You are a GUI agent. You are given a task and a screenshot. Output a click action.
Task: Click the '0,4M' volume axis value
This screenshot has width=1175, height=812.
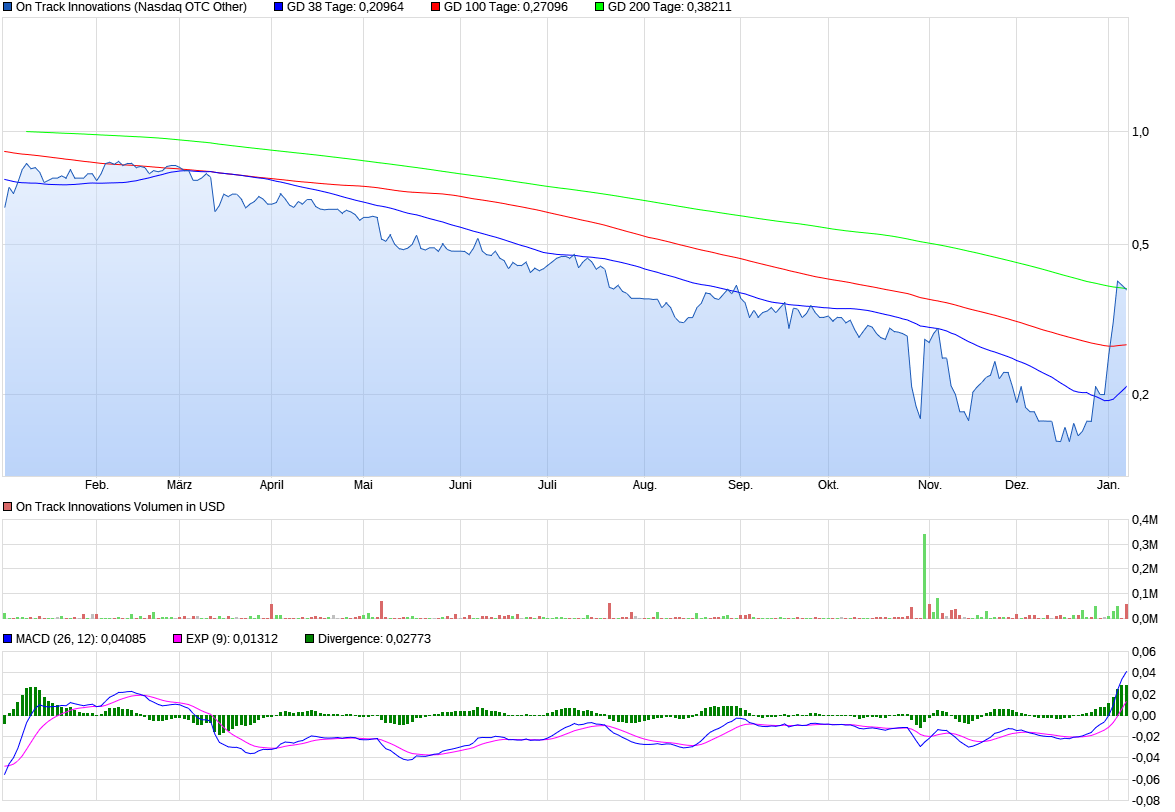[x=1145, y=520]
